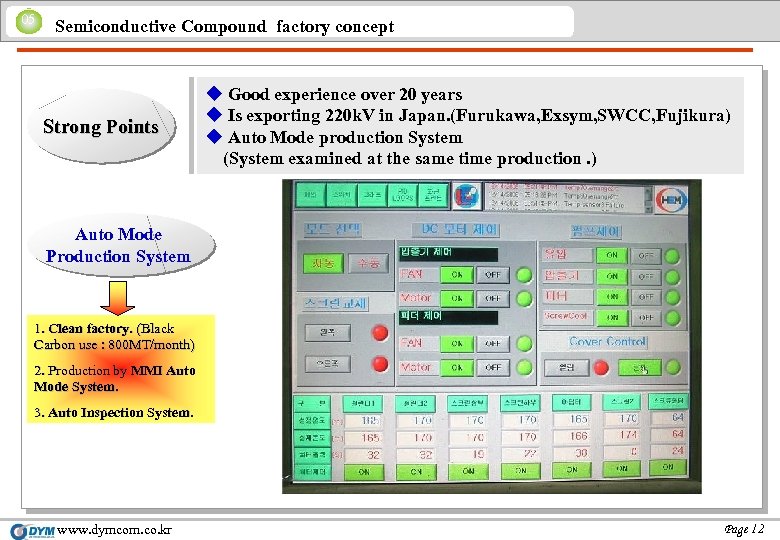The width and height of the screenshot is (780, 540).
Task: Select the grey 수동 manual mode button
Action: (x=369, y=263)
